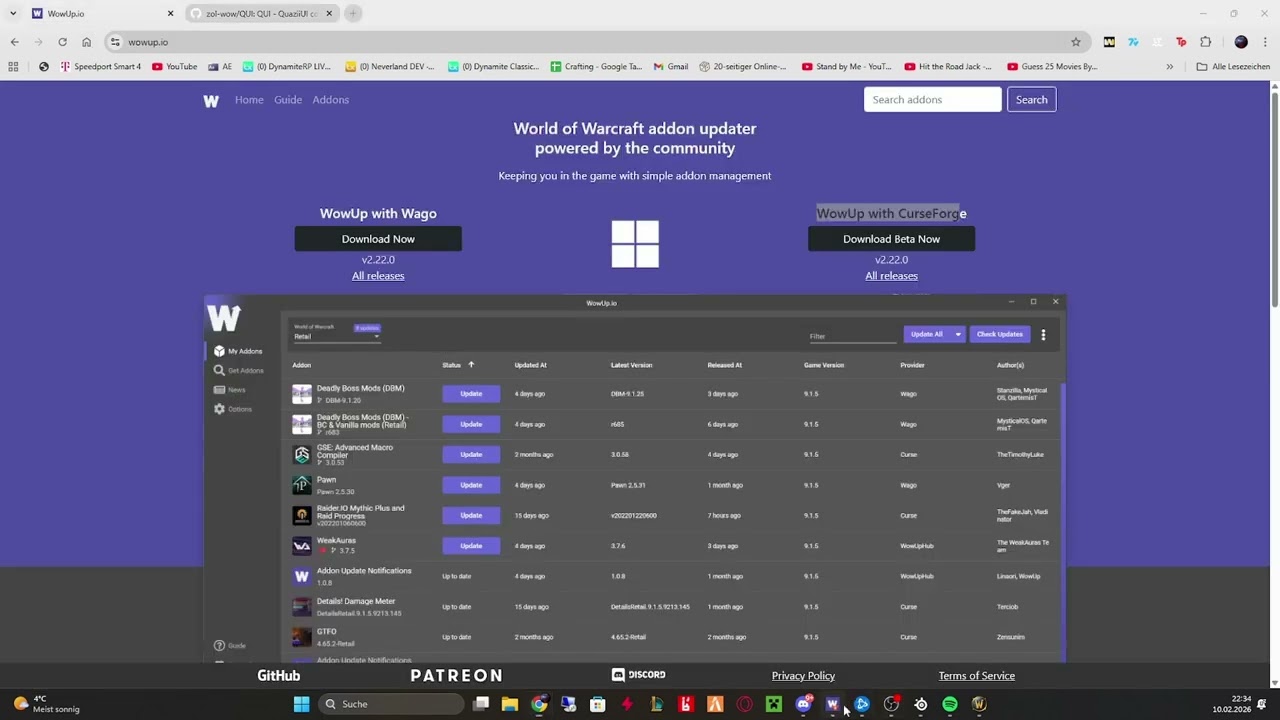The image size is (1280, 720).
Task: Open the apps grid in bookmarks bar
Action: 13,67
